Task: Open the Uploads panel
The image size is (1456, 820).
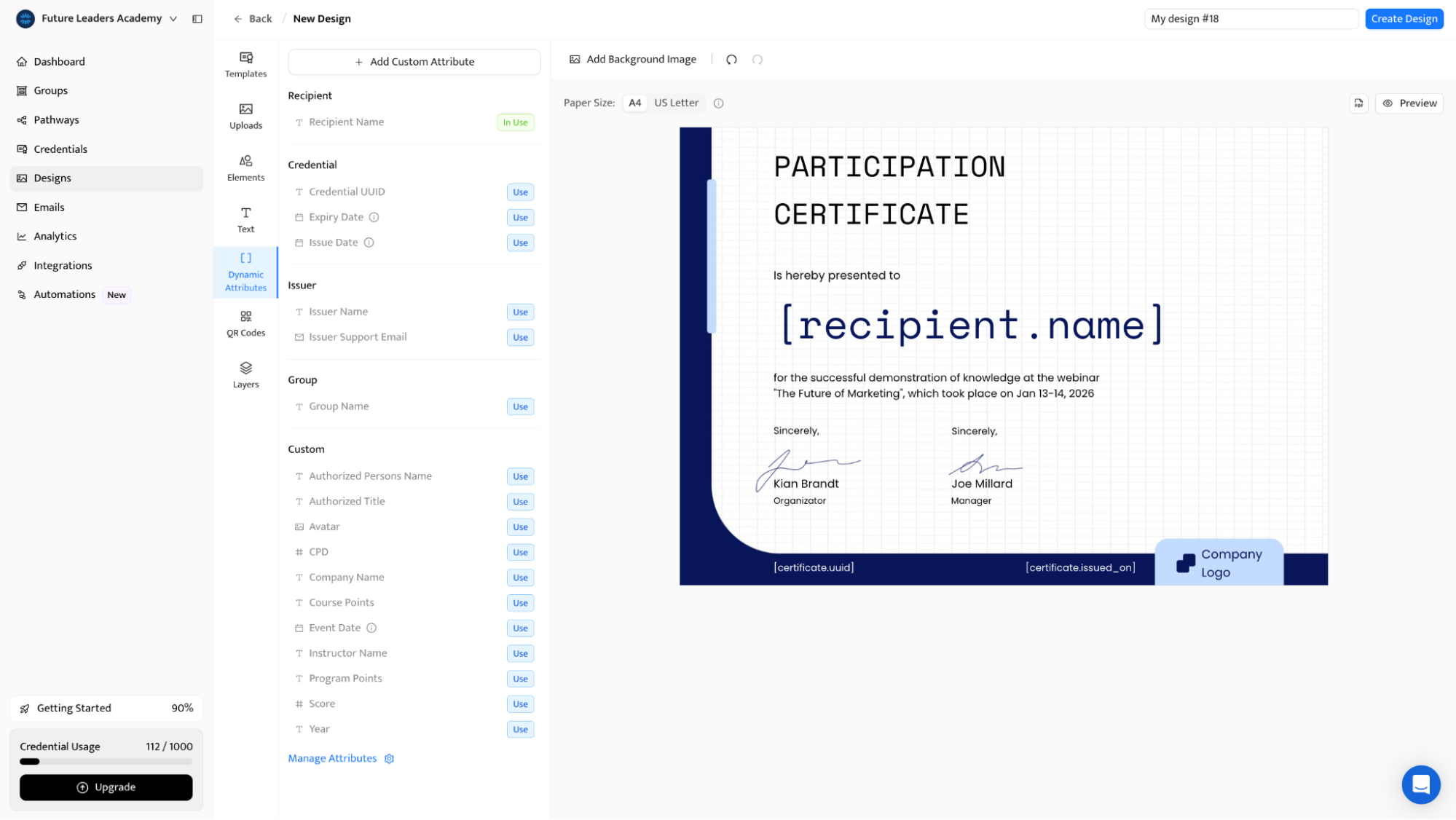Action: [x=245, y=116]
